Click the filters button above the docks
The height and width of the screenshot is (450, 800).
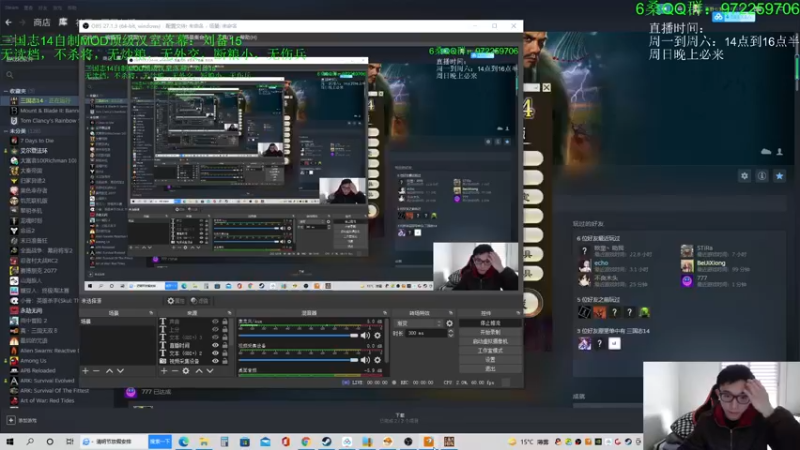click(x=199, y=301)
